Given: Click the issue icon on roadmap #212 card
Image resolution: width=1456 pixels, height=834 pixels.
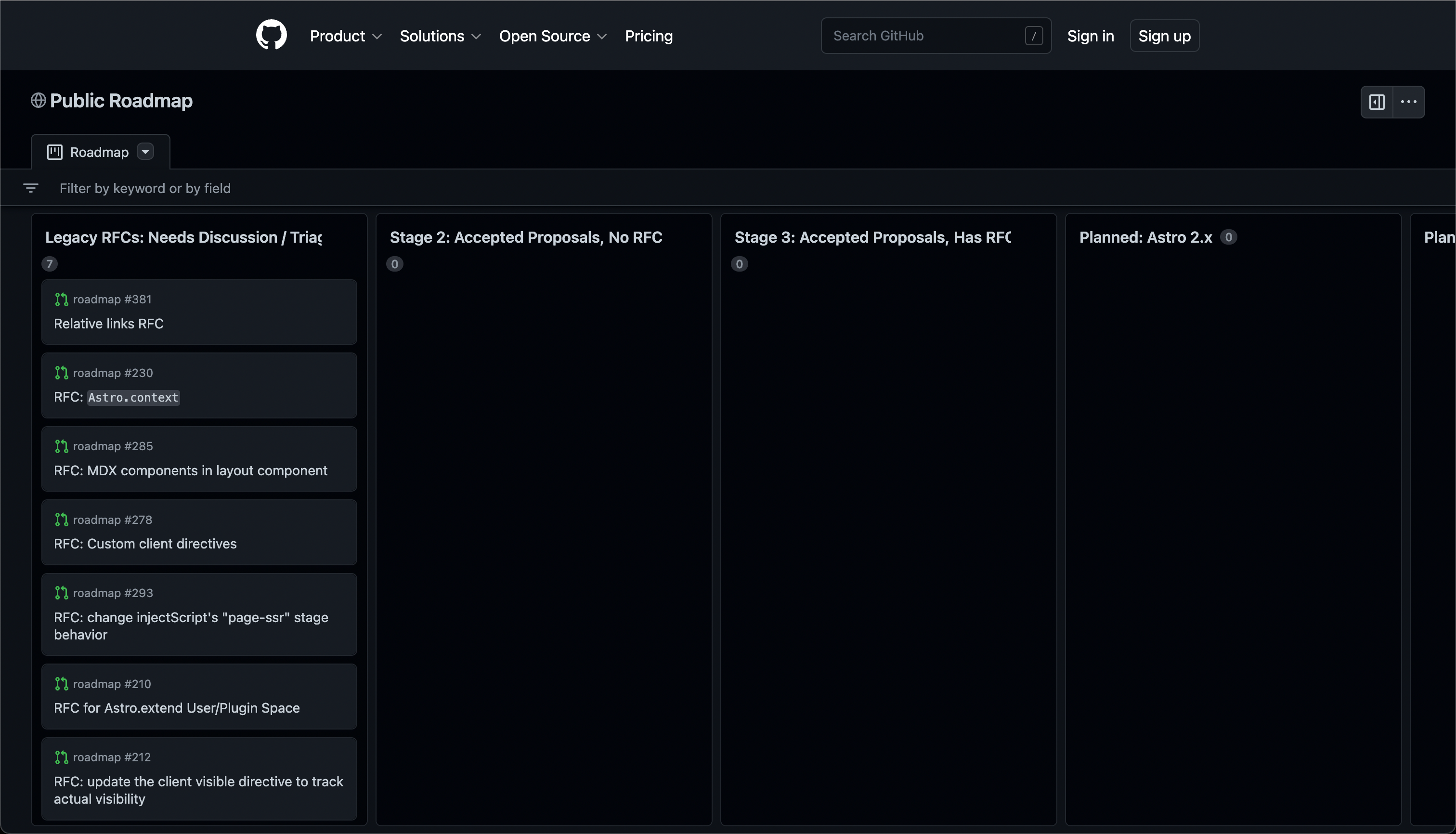Looking at the screenshot, I should [62, 756].
